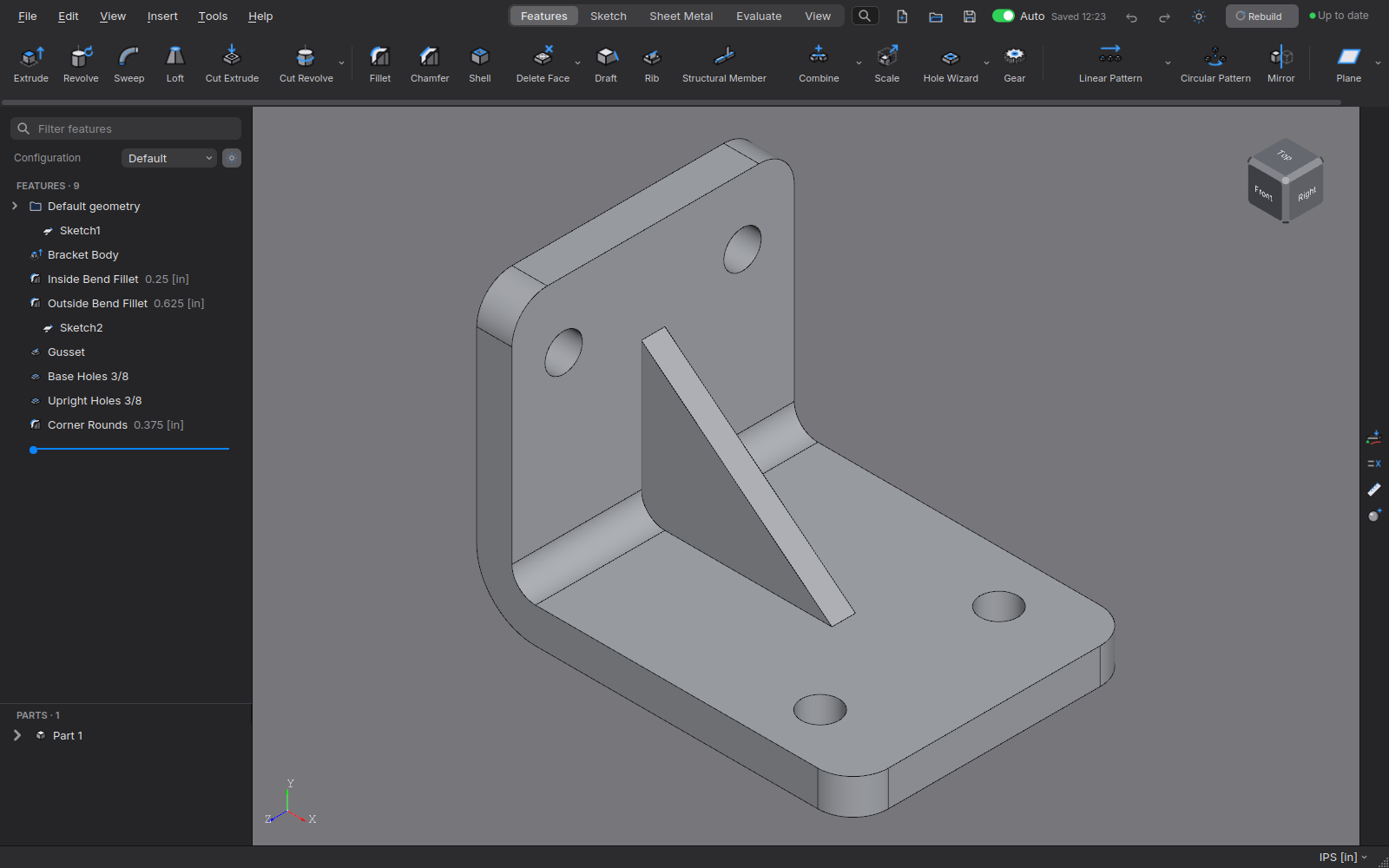Click the appearance sphere icon on right sidebar

1374,515
